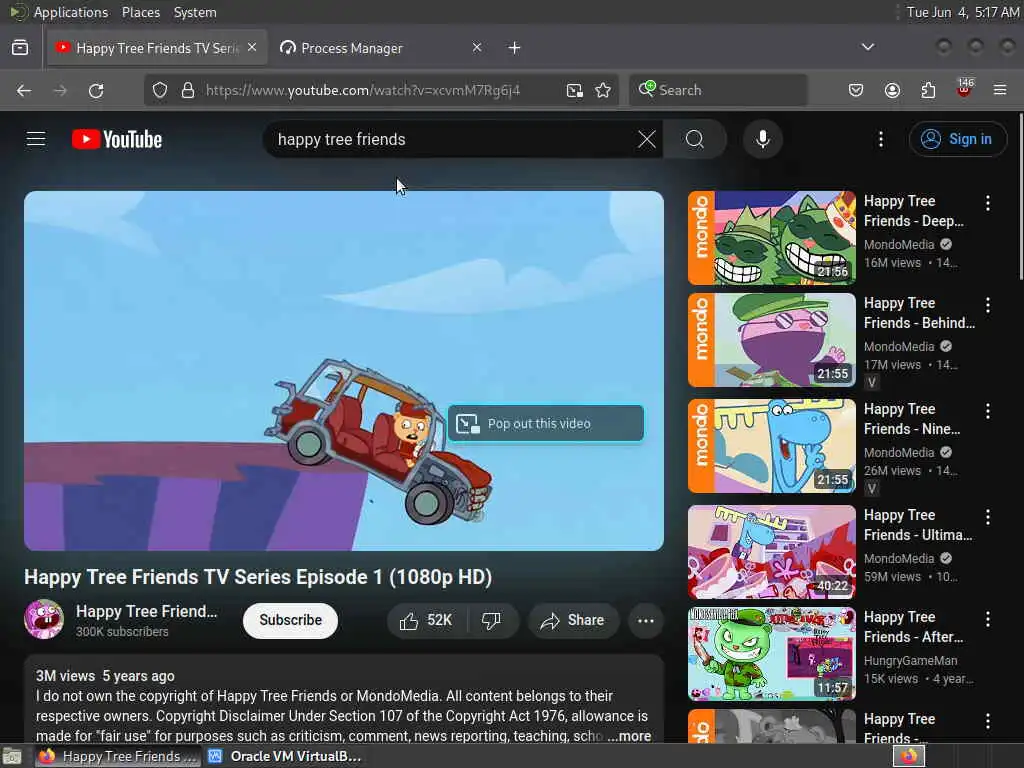Start voice search with microphone icon
1024x768 pixels.
point(763,139)
